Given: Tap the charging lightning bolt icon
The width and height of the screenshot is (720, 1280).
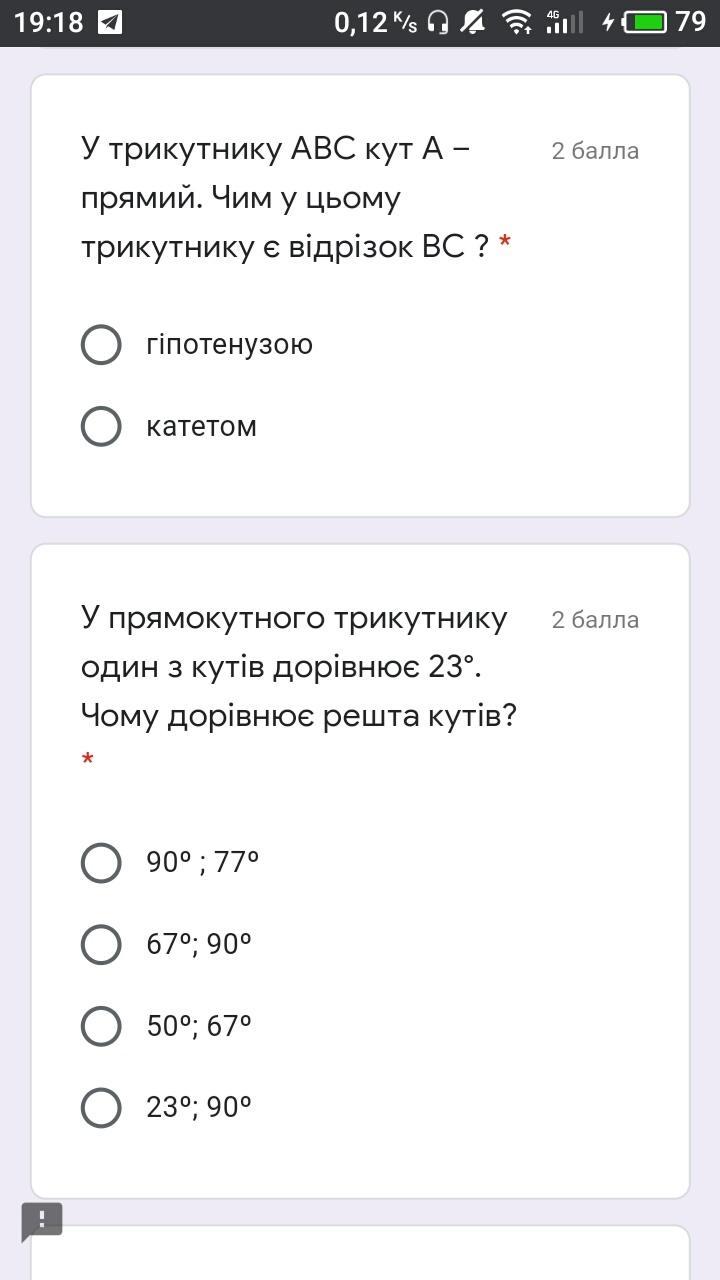Looking at the screenshot, I should click(x=608, y=22).
